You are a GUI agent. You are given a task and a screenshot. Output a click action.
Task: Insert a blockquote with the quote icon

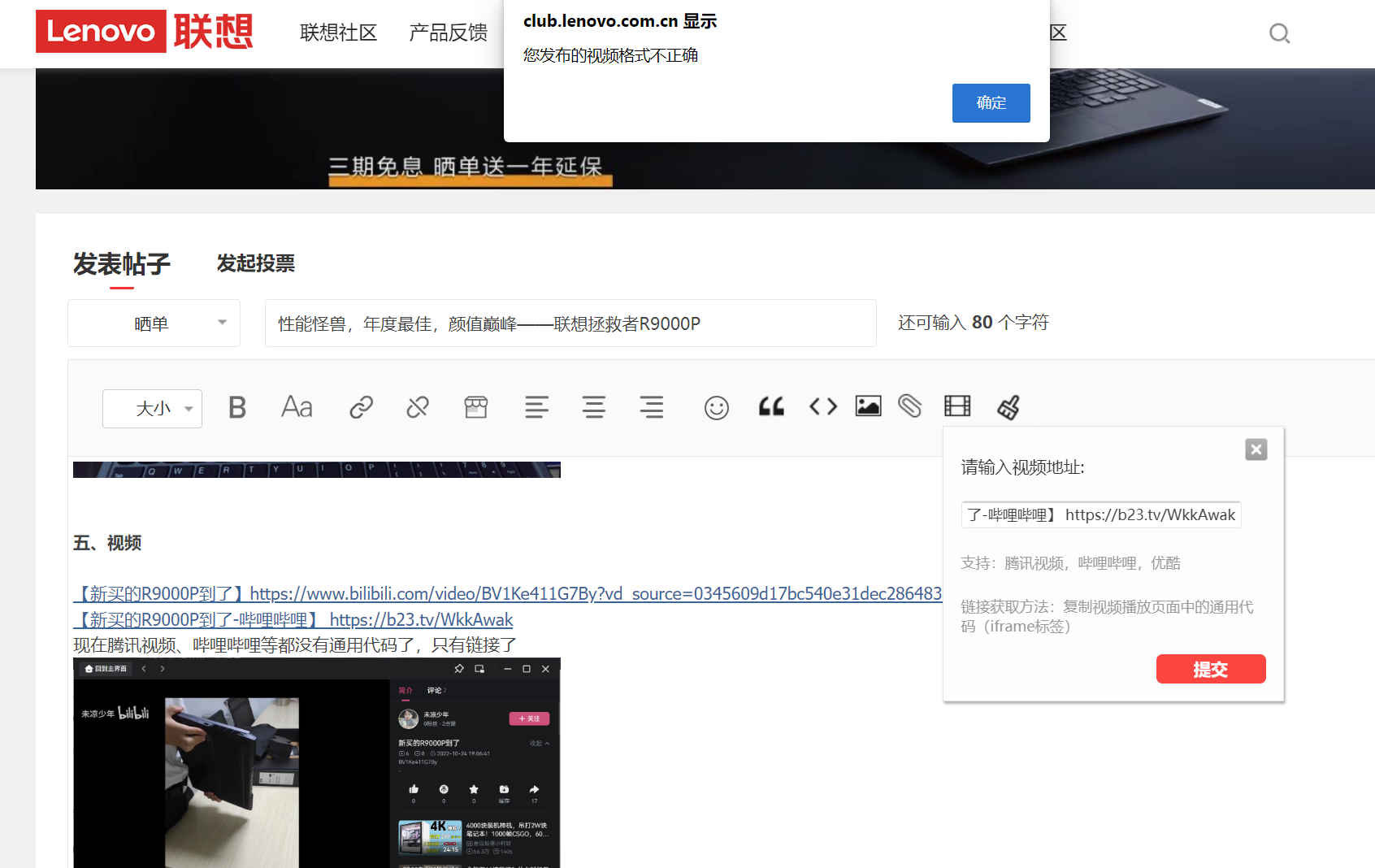pos(771,407)
